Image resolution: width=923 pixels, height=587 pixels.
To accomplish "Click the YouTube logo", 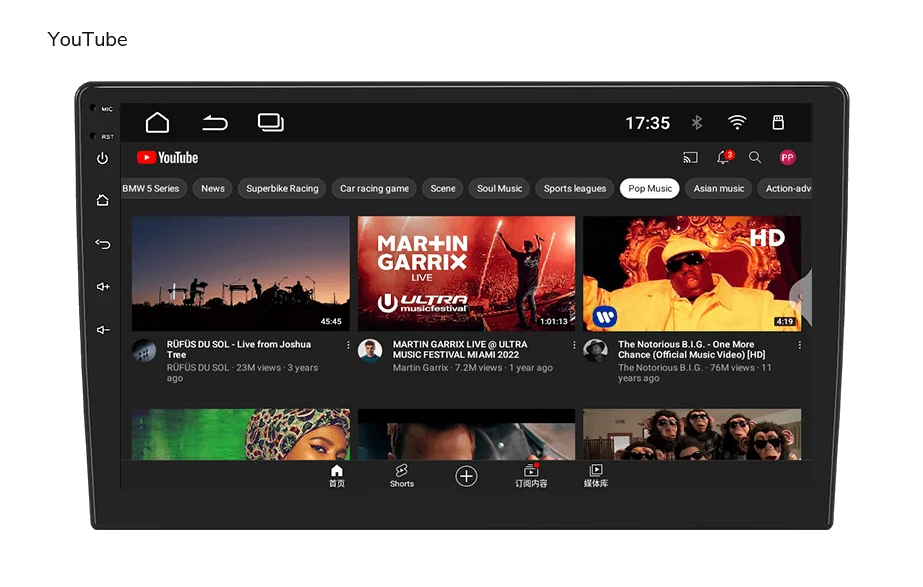I will (168, 158).
